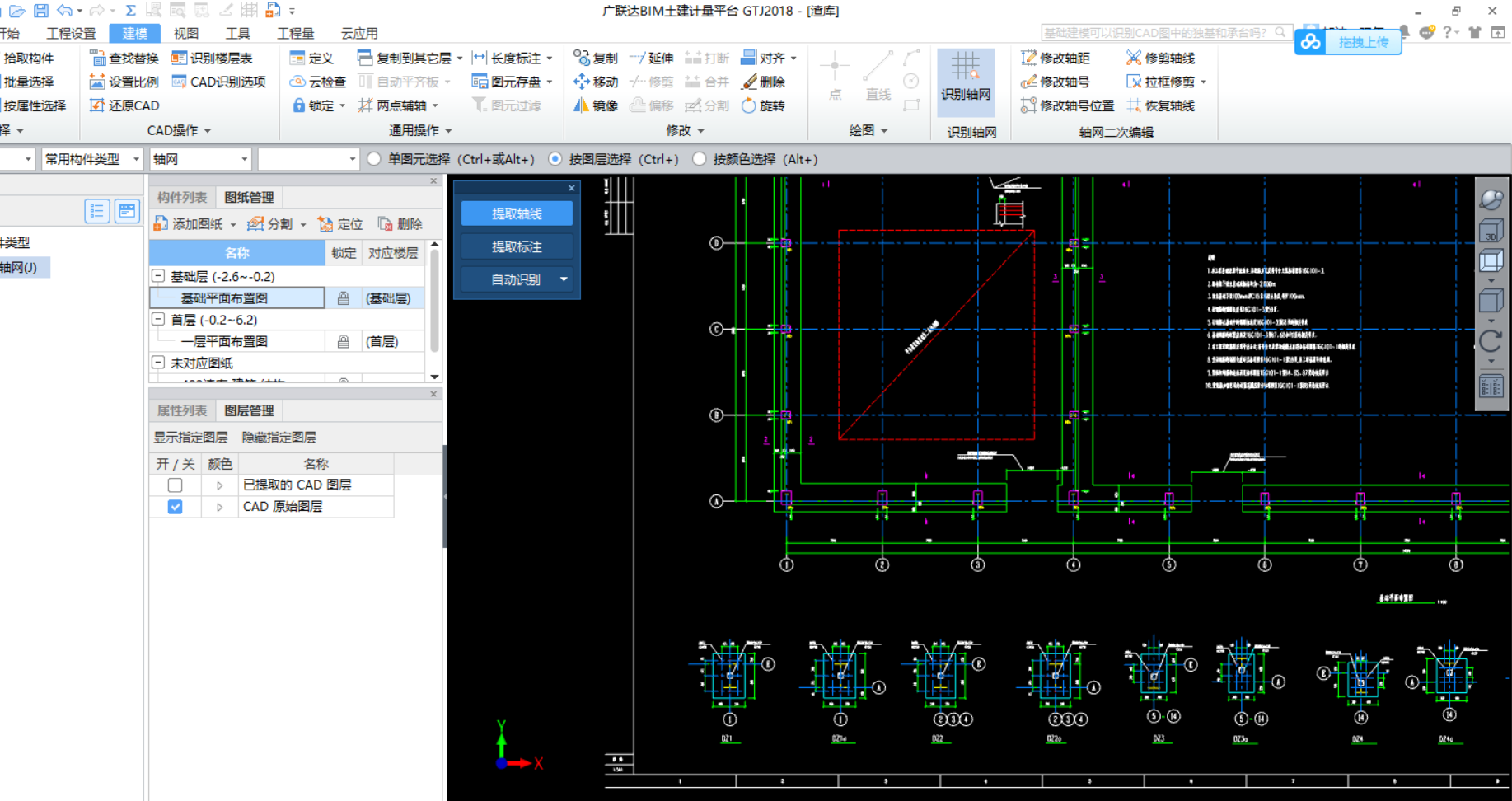Open the 常用构件类型 dropdown
The width and height of the screenshot is (1512, 801).
[92, 159]
